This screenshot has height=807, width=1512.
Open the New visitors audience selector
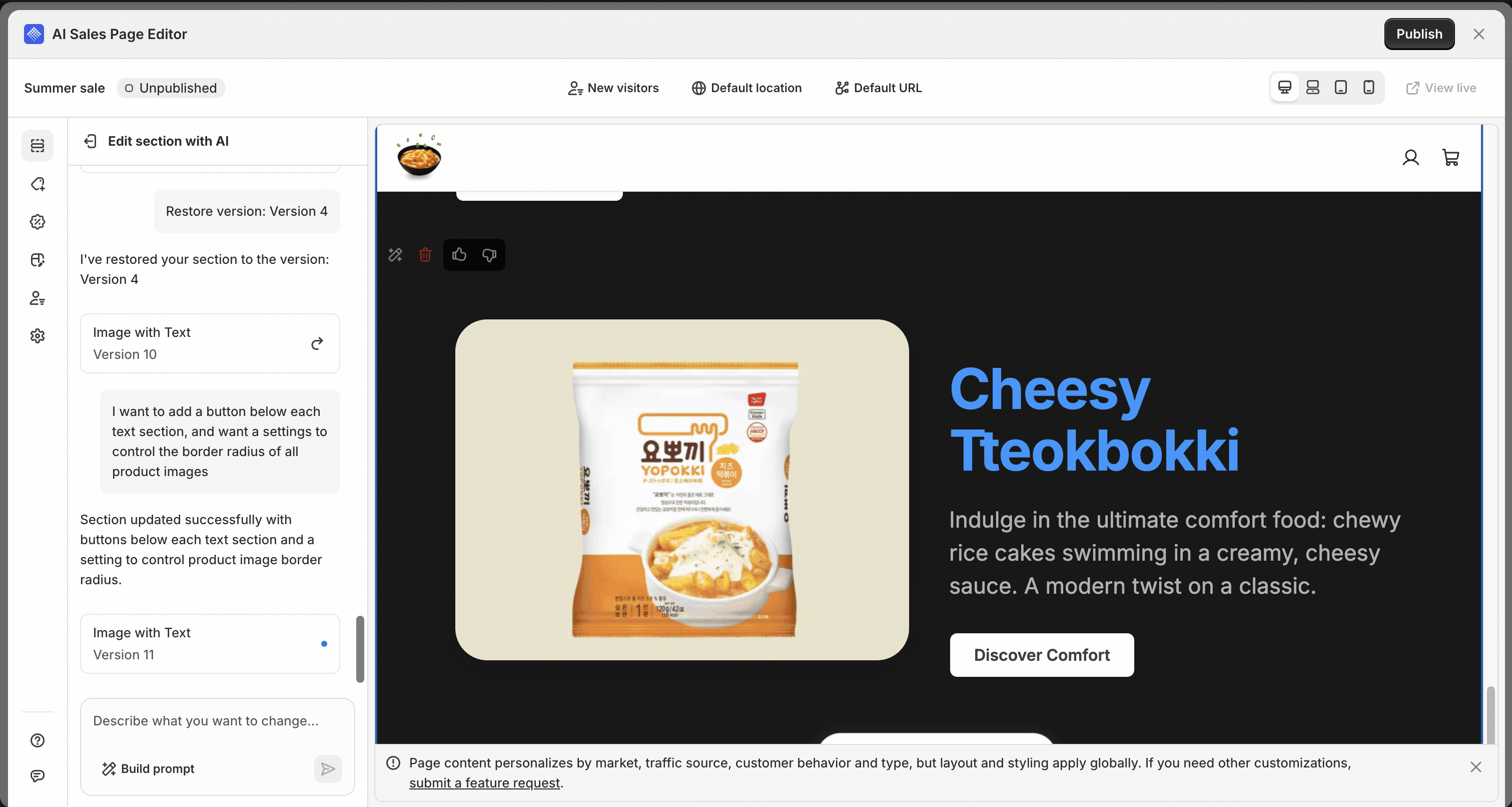coord(613,88)
